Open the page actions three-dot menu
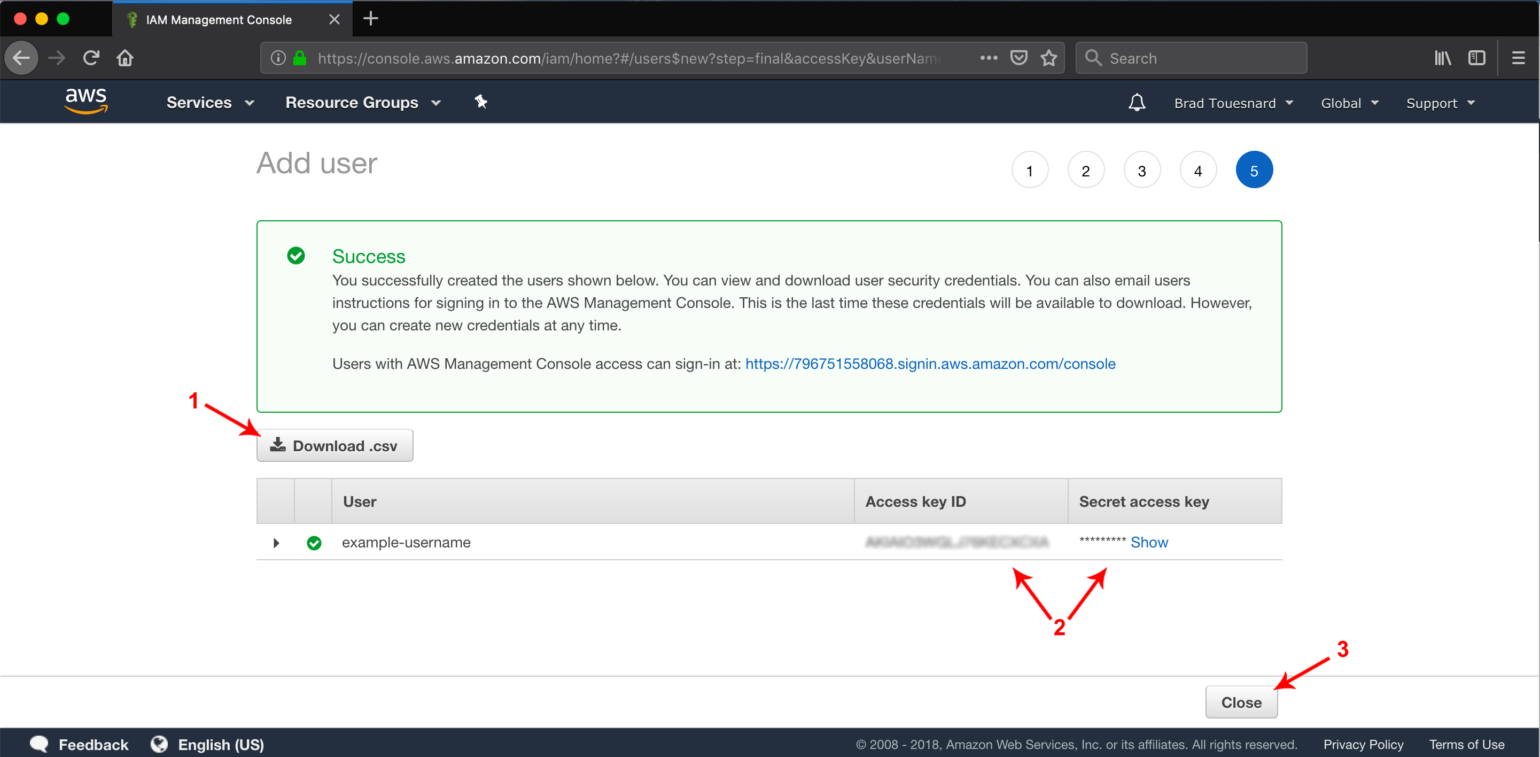1540x757 pixels. (x=989, y=58)
